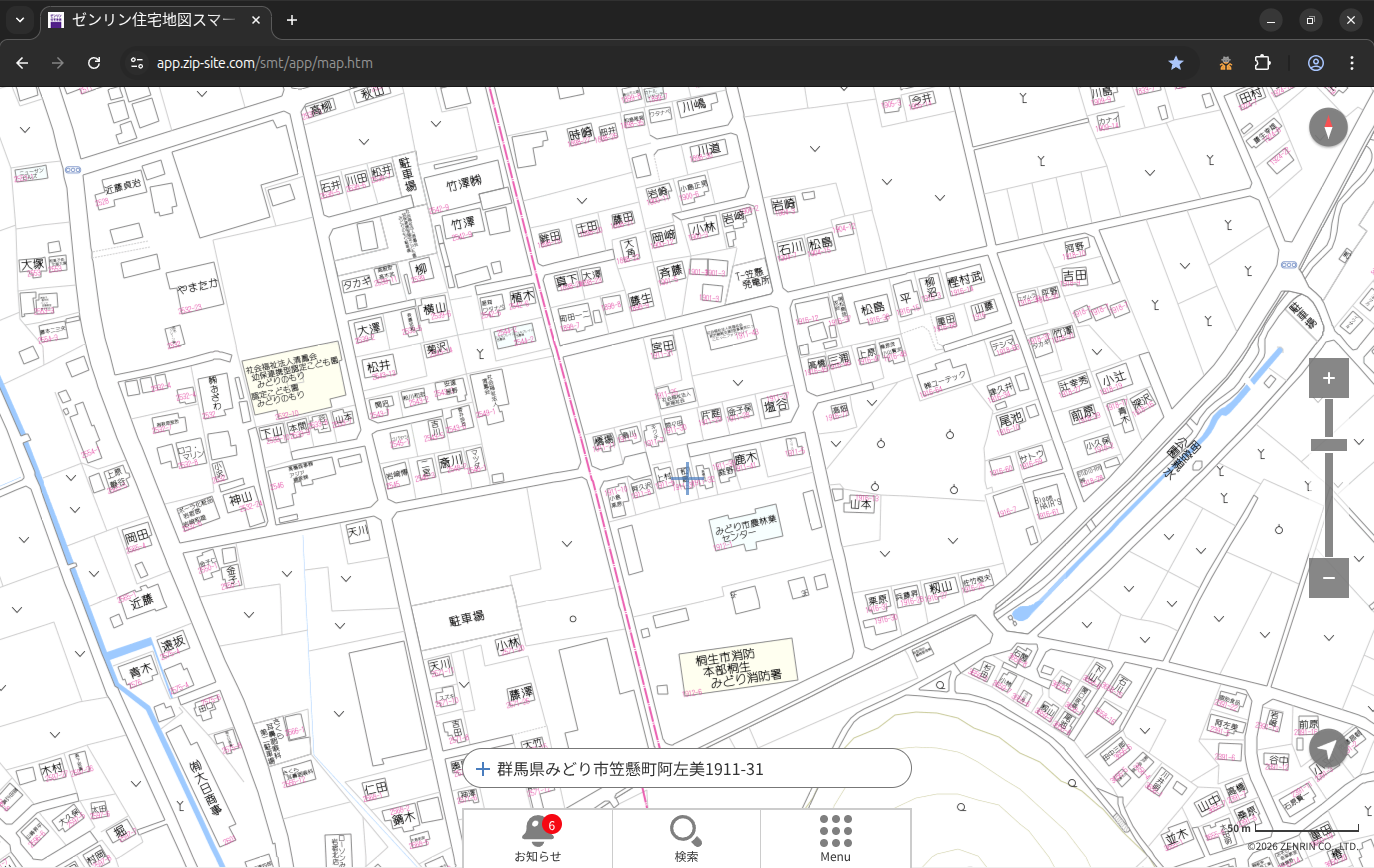
Task: Expand the tab search dropdown arrow
Action: pos(19,20)
